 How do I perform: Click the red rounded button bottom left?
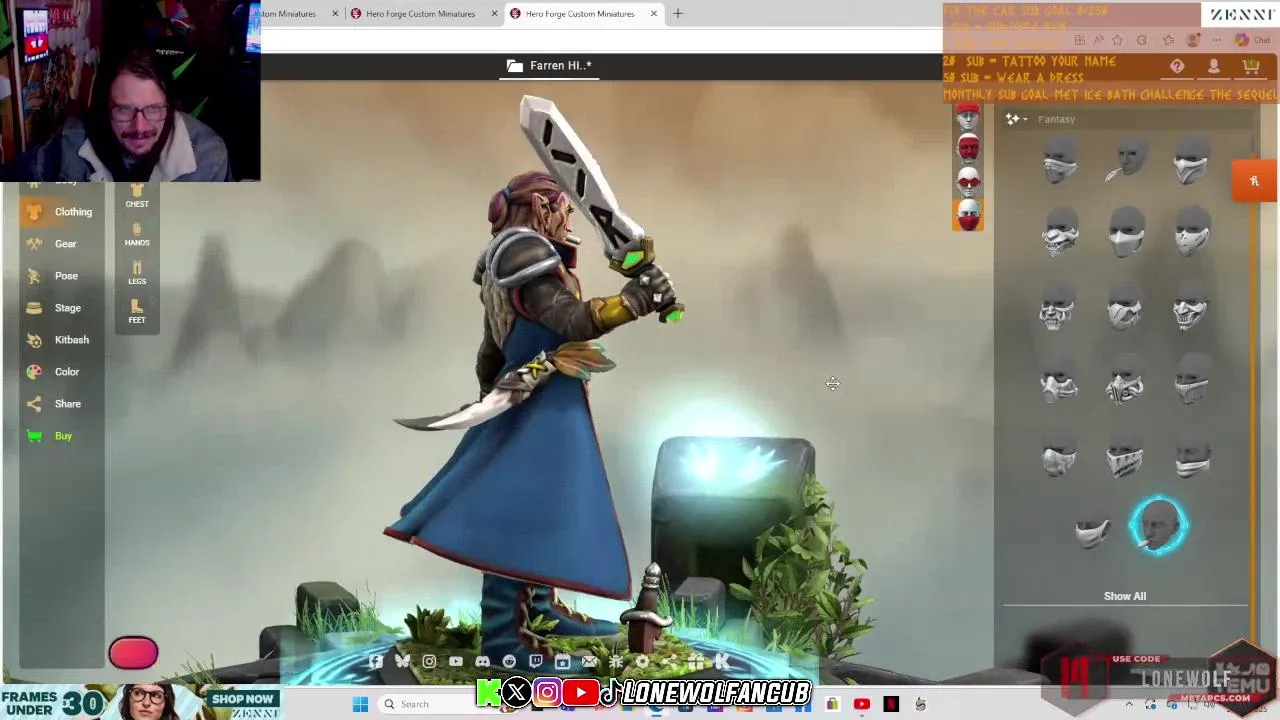click(x=133, y=653)
